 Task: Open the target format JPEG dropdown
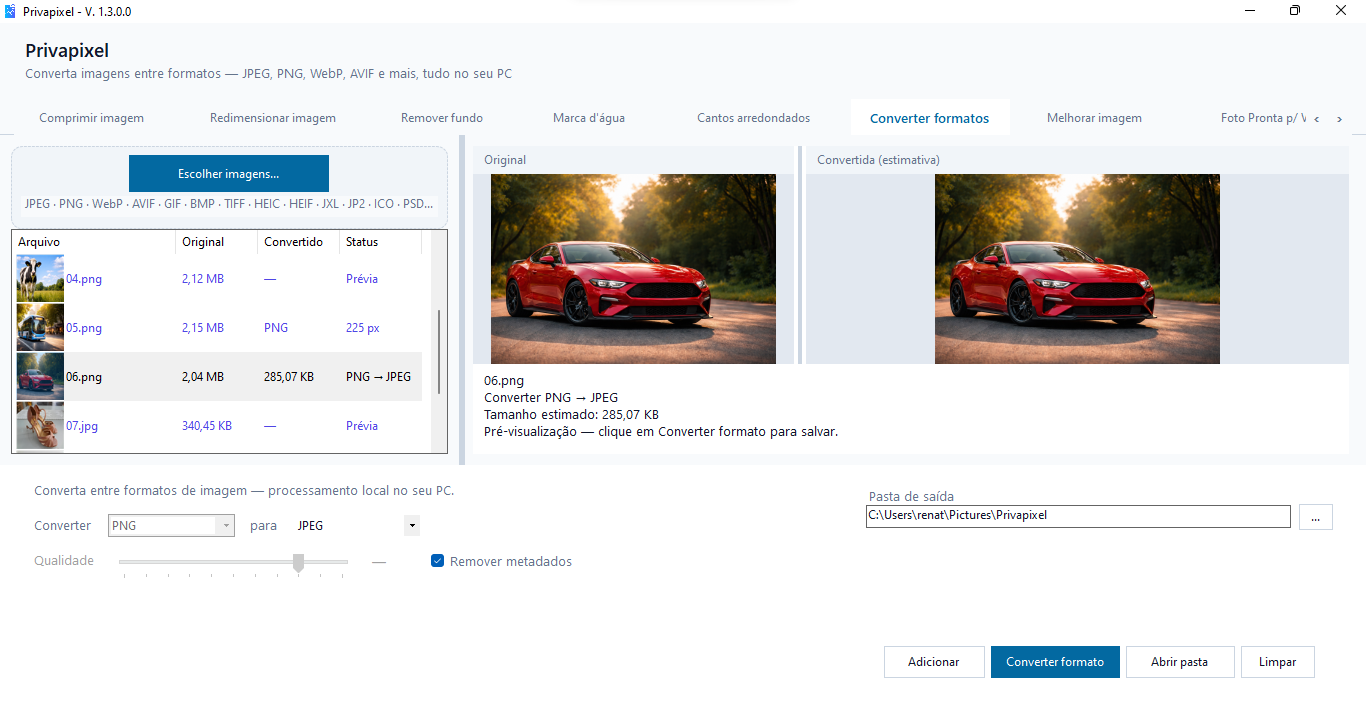(x=357, y=525)
